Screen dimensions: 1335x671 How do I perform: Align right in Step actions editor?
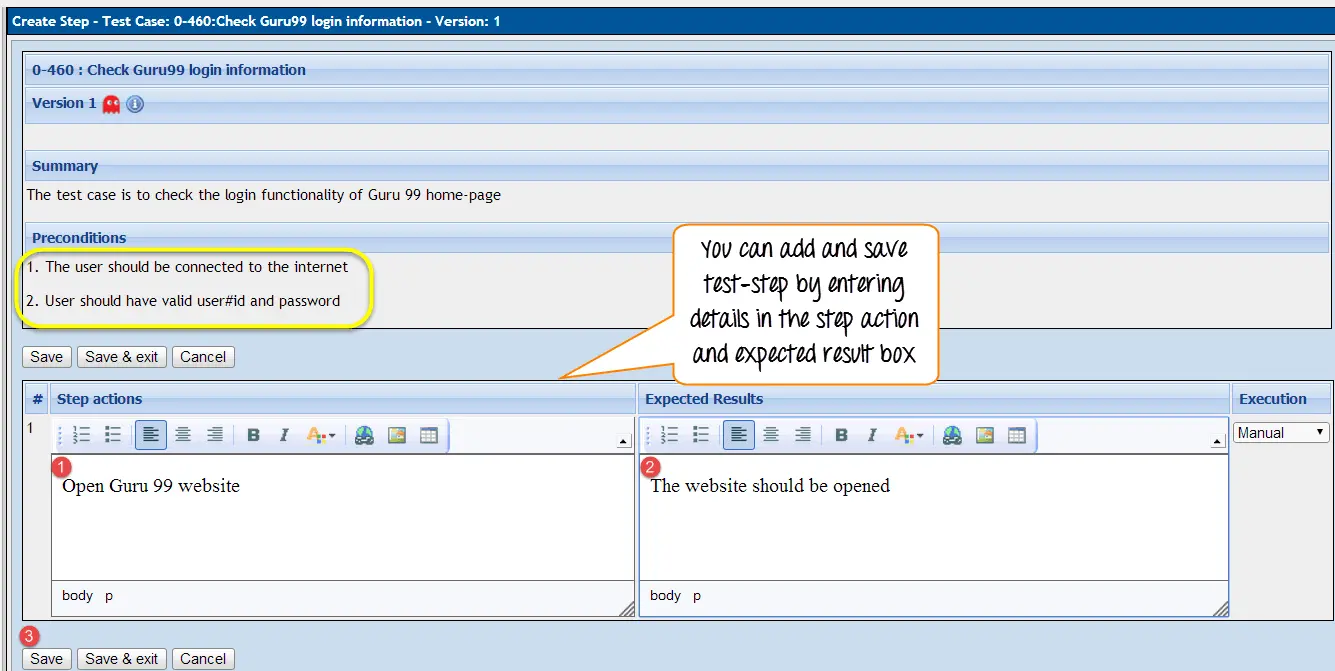215,435
